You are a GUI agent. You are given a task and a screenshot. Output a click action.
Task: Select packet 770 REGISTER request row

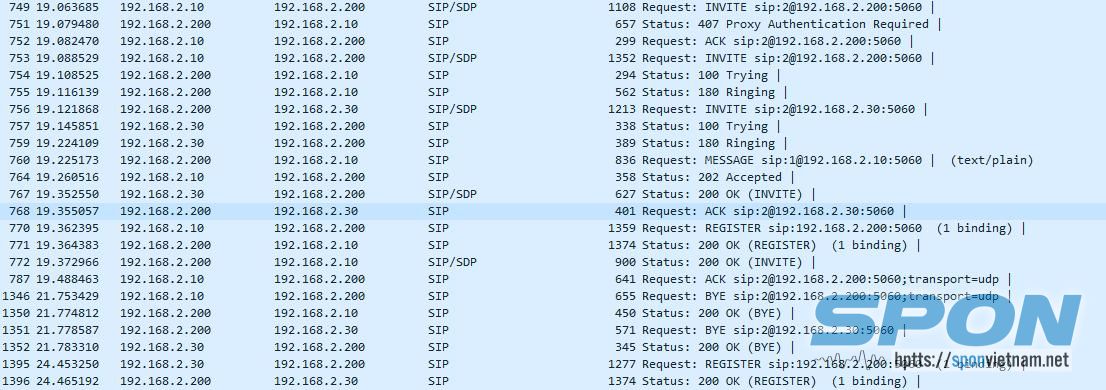[x=553, y=228]
